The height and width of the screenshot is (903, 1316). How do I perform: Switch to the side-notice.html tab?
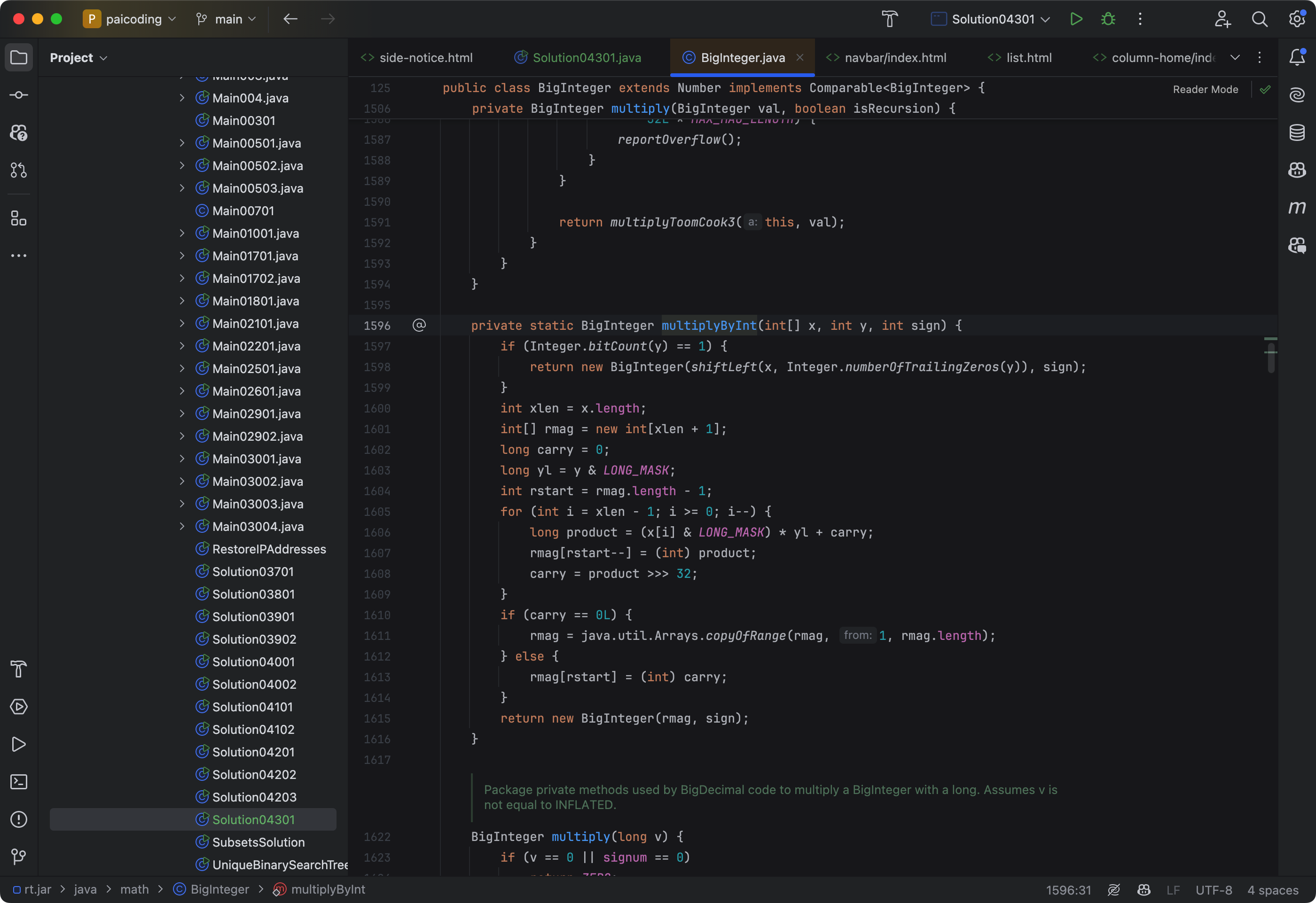[417, 58]
